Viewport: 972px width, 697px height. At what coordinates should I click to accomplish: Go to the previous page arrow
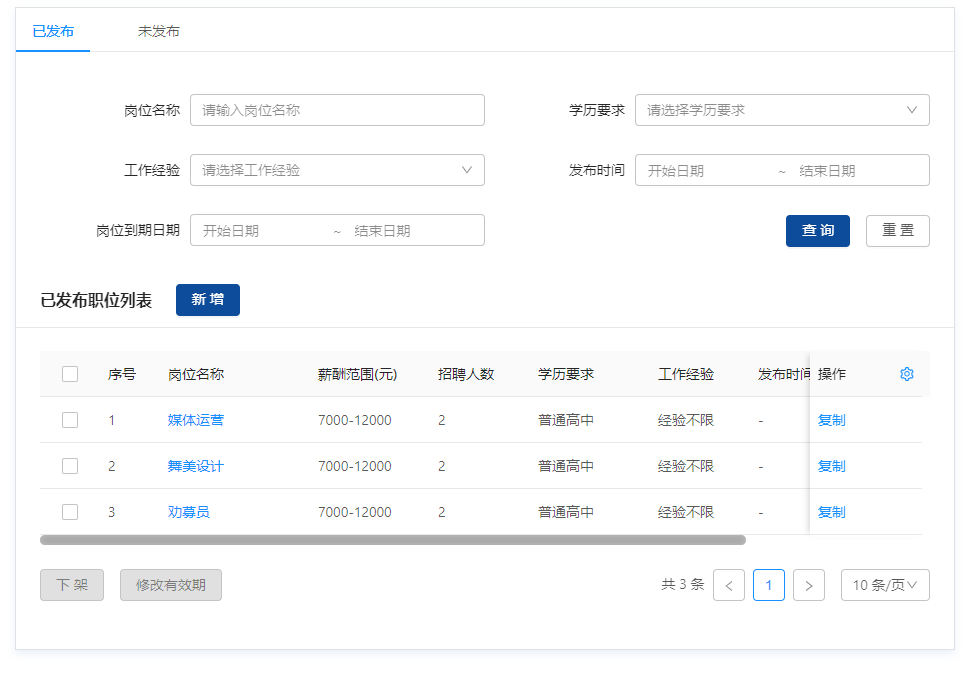point(729,585)
